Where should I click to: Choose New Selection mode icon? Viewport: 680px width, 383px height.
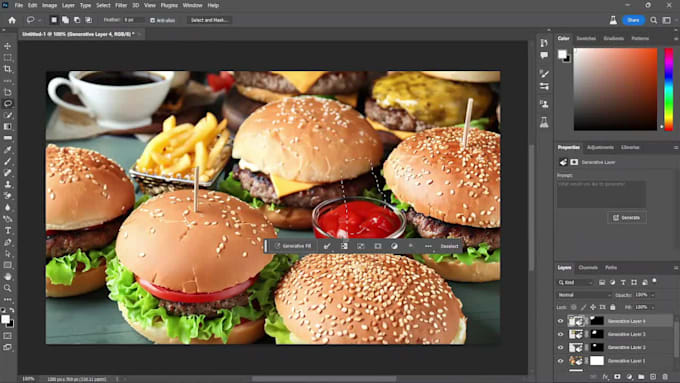pos(54,20)
